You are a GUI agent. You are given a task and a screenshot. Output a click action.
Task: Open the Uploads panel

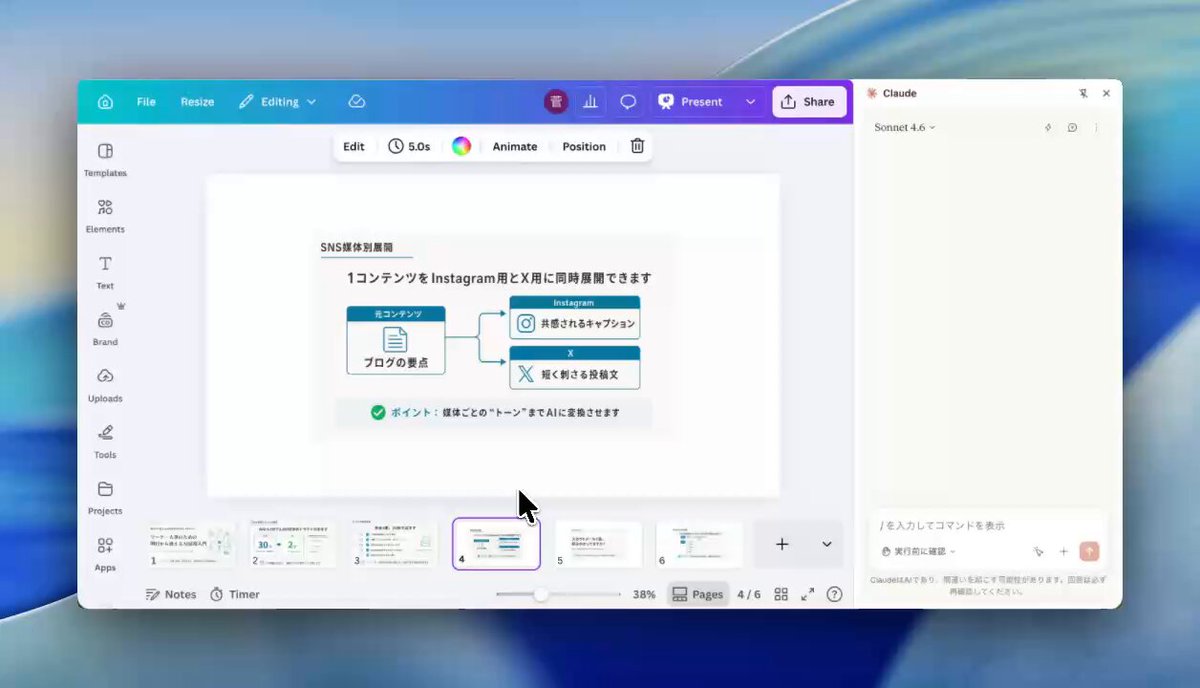coord(105,384)
